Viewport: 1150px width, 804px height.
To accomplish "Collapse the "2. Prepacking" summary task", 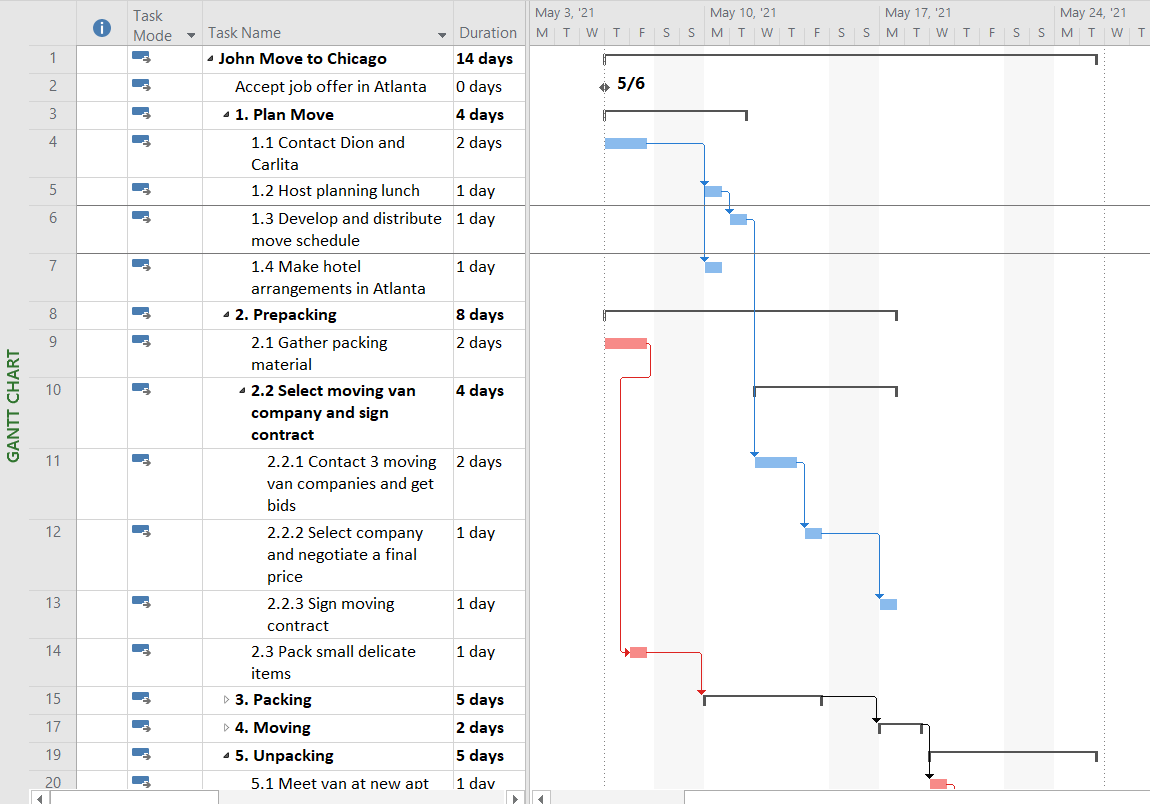I will tap(224, 314).
